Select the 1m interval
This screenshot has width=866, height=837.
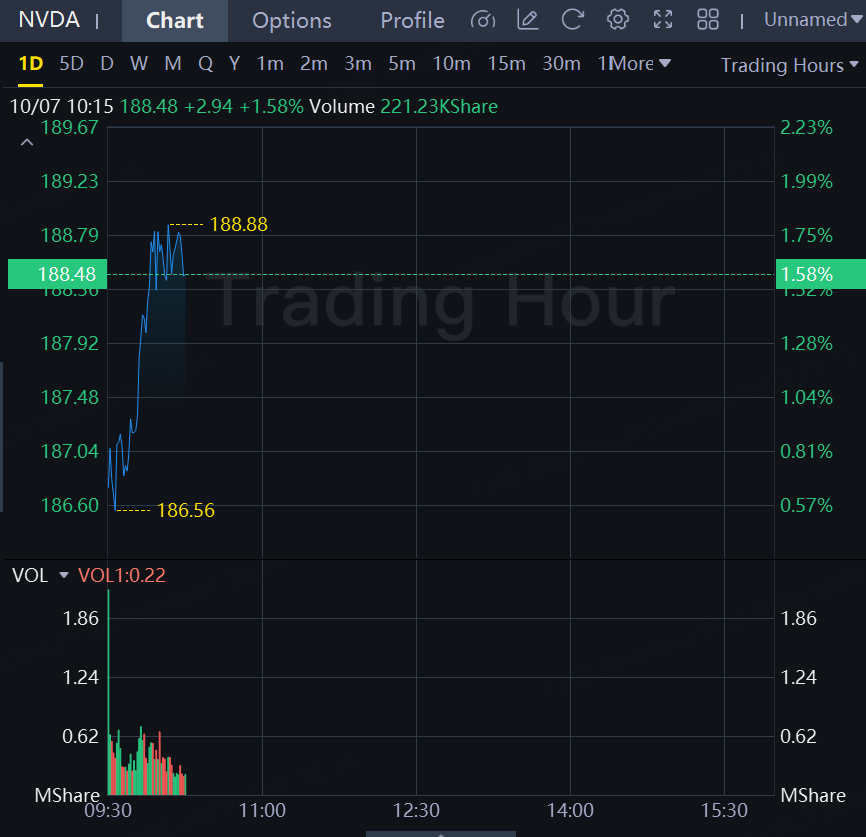(270, 64)
